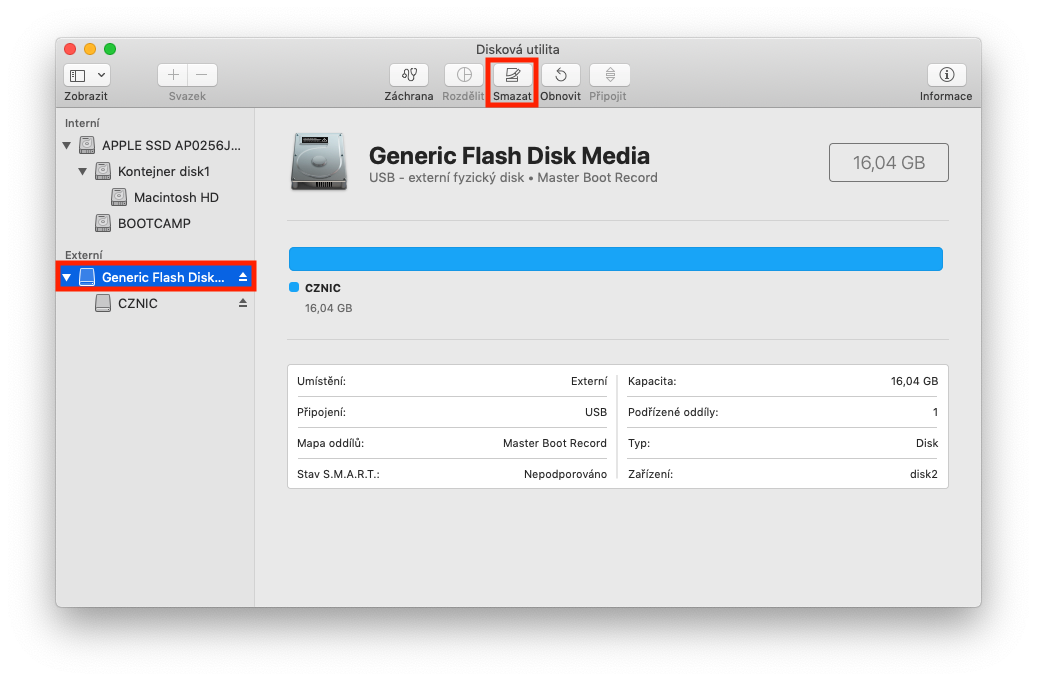Click the blue CZNIC partition usage bar
The height and width of the screenshot is (681, 1037).
pos(615,259)
